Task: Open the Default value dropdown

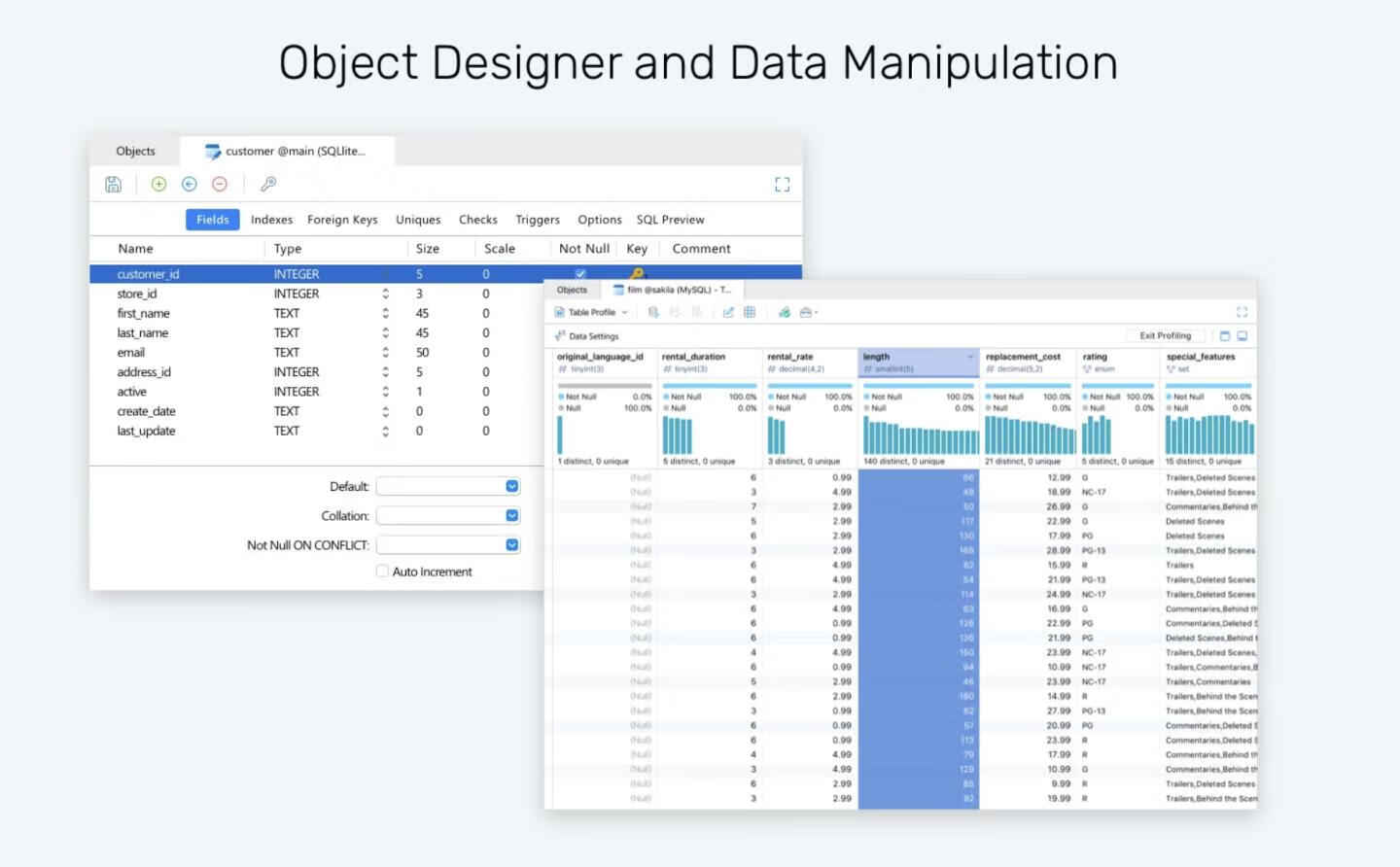Action: point(512,487)
